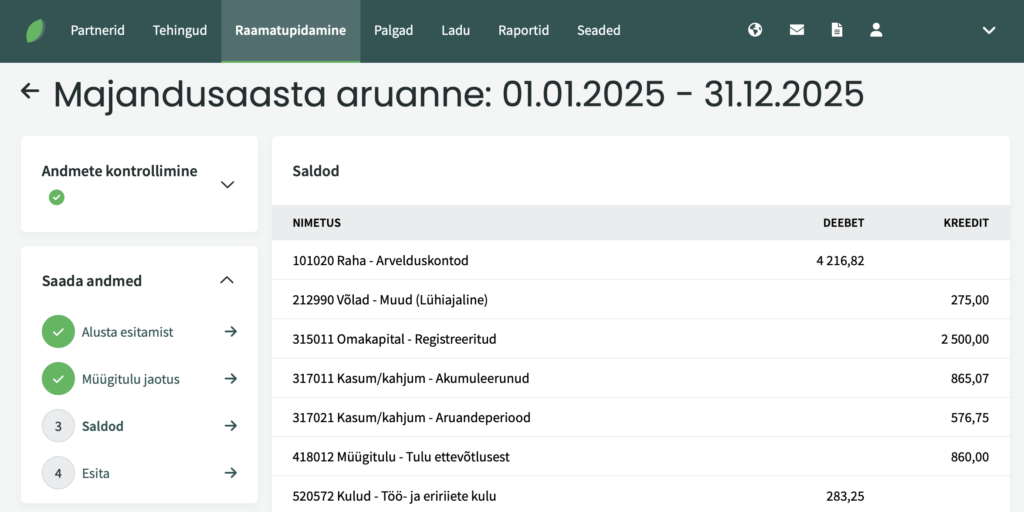Click Alusta esitamist green check circle
1024x512 pixels.
(58, 332)
